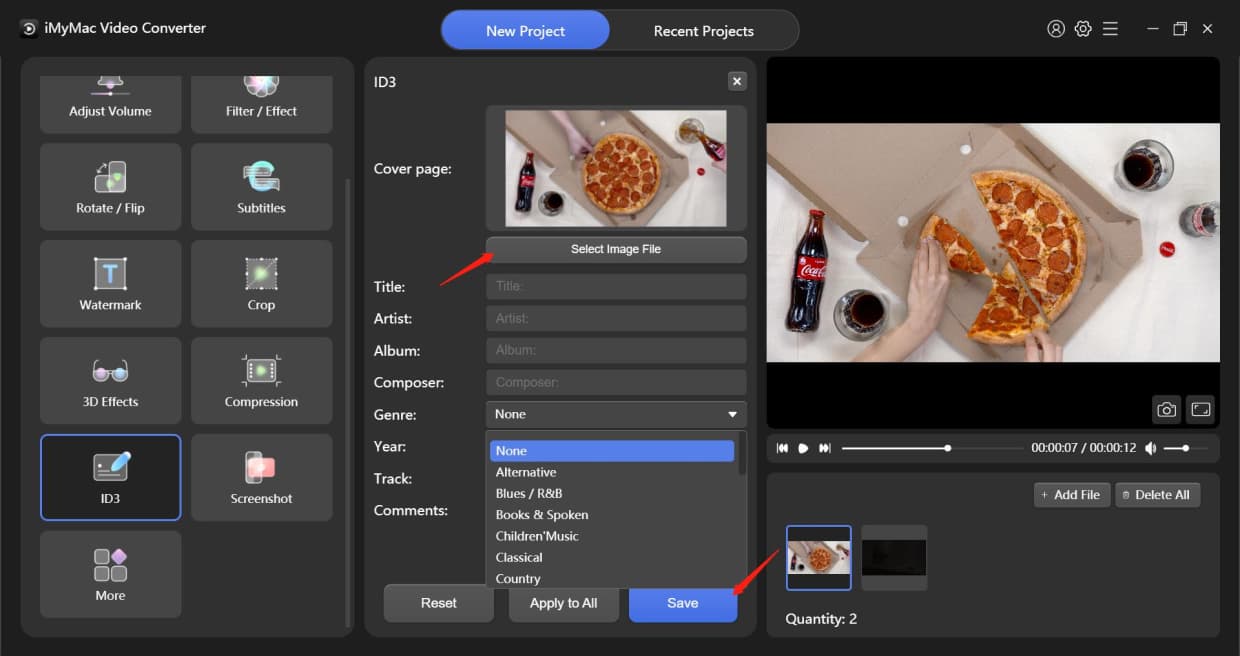Click the Artist input field
This screenshot has height=656, width=1240.
pos(616,318)
